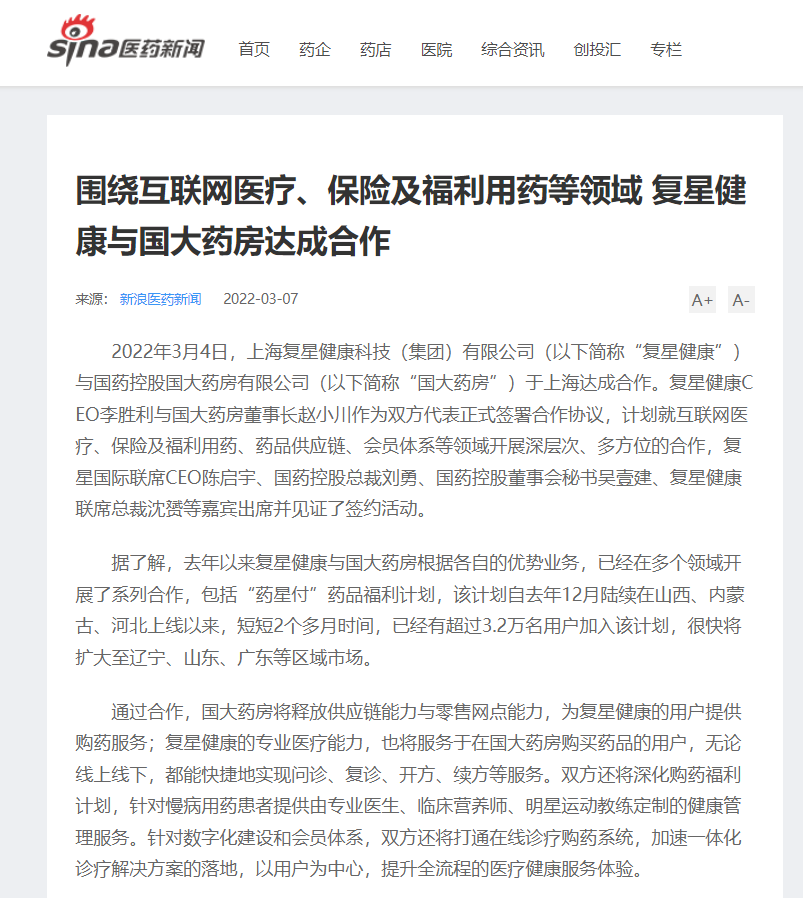The image size is (803, 898).
Task: Select the 创投汇 navigation item
Action: 597,50
